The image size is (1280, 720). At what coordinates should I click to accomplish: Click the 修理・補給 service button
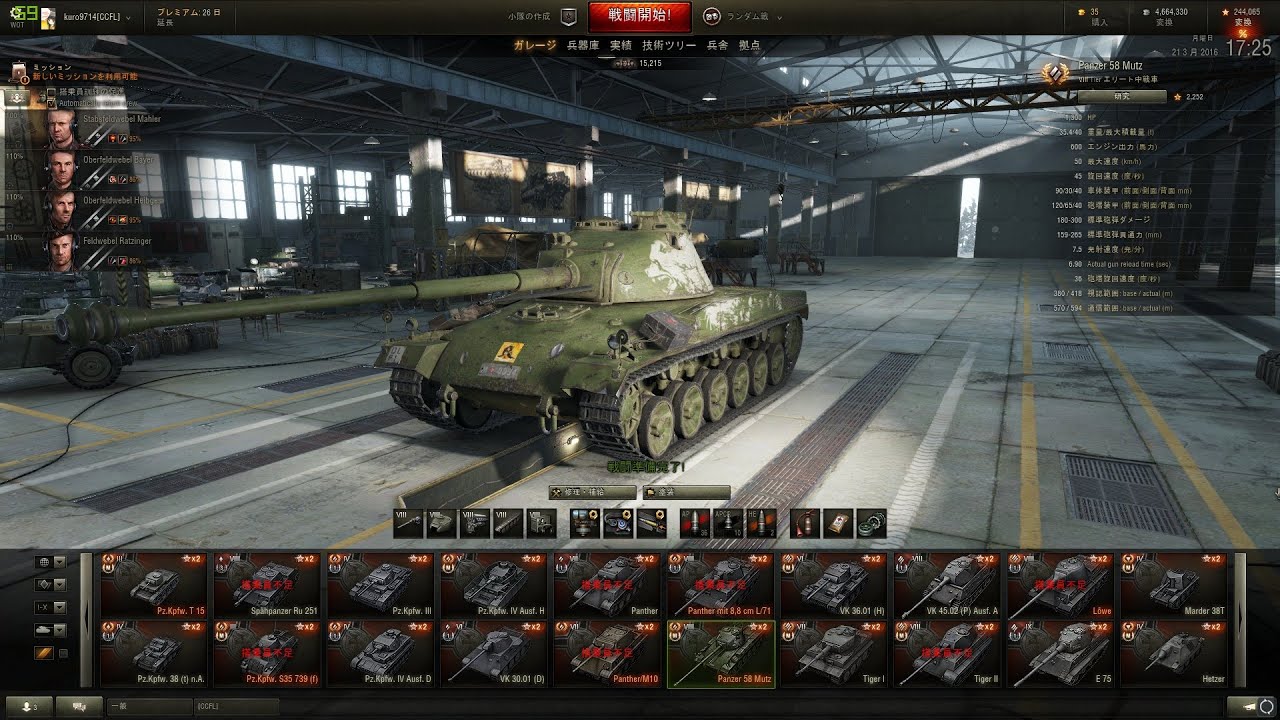pos(592,492)
